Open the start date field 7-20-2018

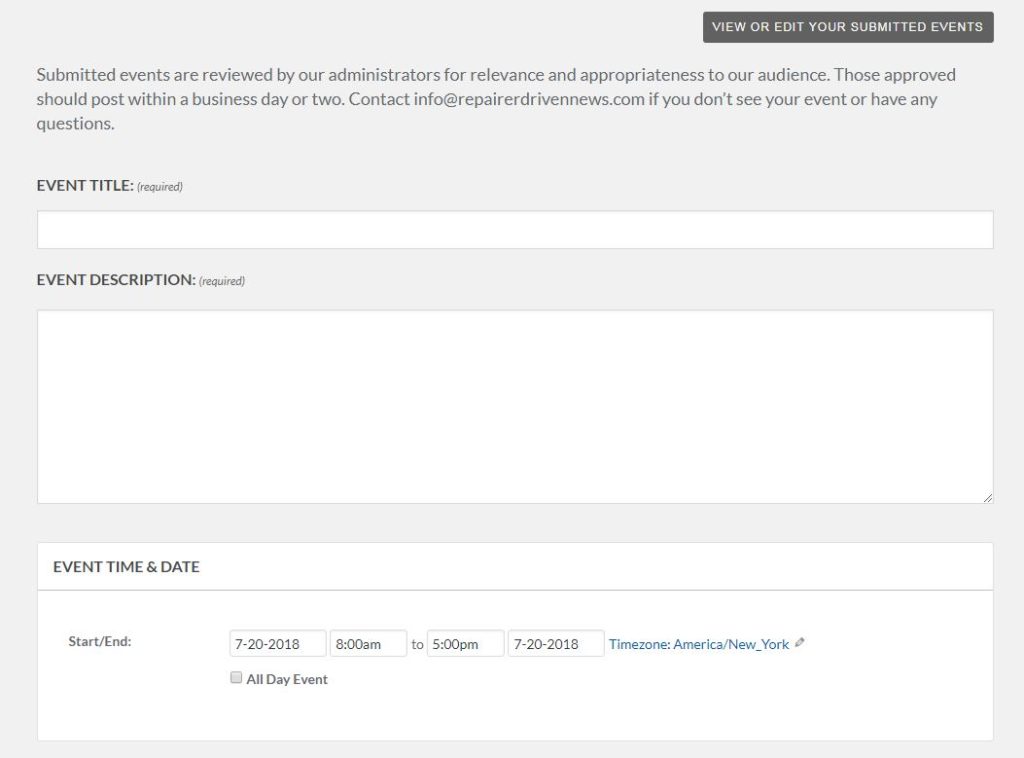coord(278,644)
